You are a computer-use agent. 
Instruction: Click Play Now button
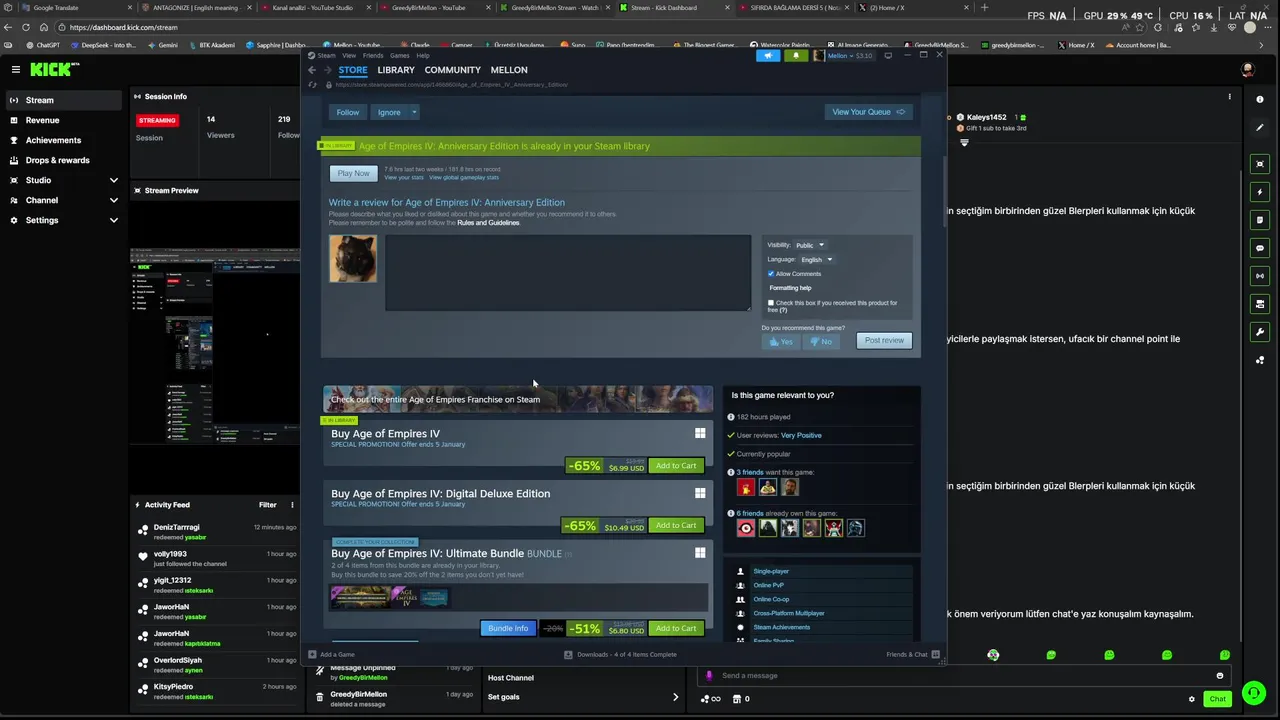(x=353, y=173)
